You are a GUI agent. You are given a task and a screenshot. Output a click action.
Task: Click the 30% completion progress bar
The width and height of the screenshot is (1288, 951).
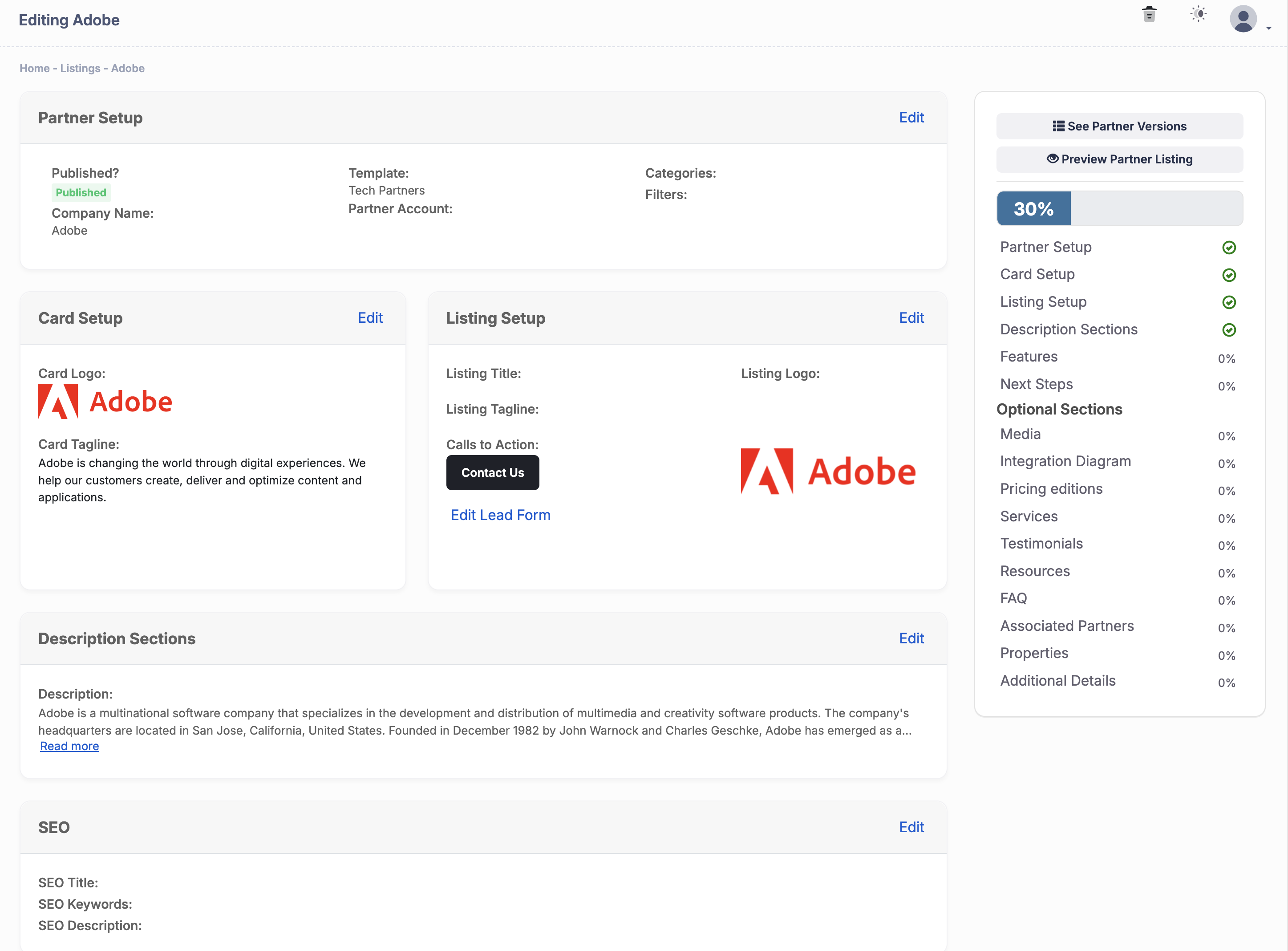1119,208
